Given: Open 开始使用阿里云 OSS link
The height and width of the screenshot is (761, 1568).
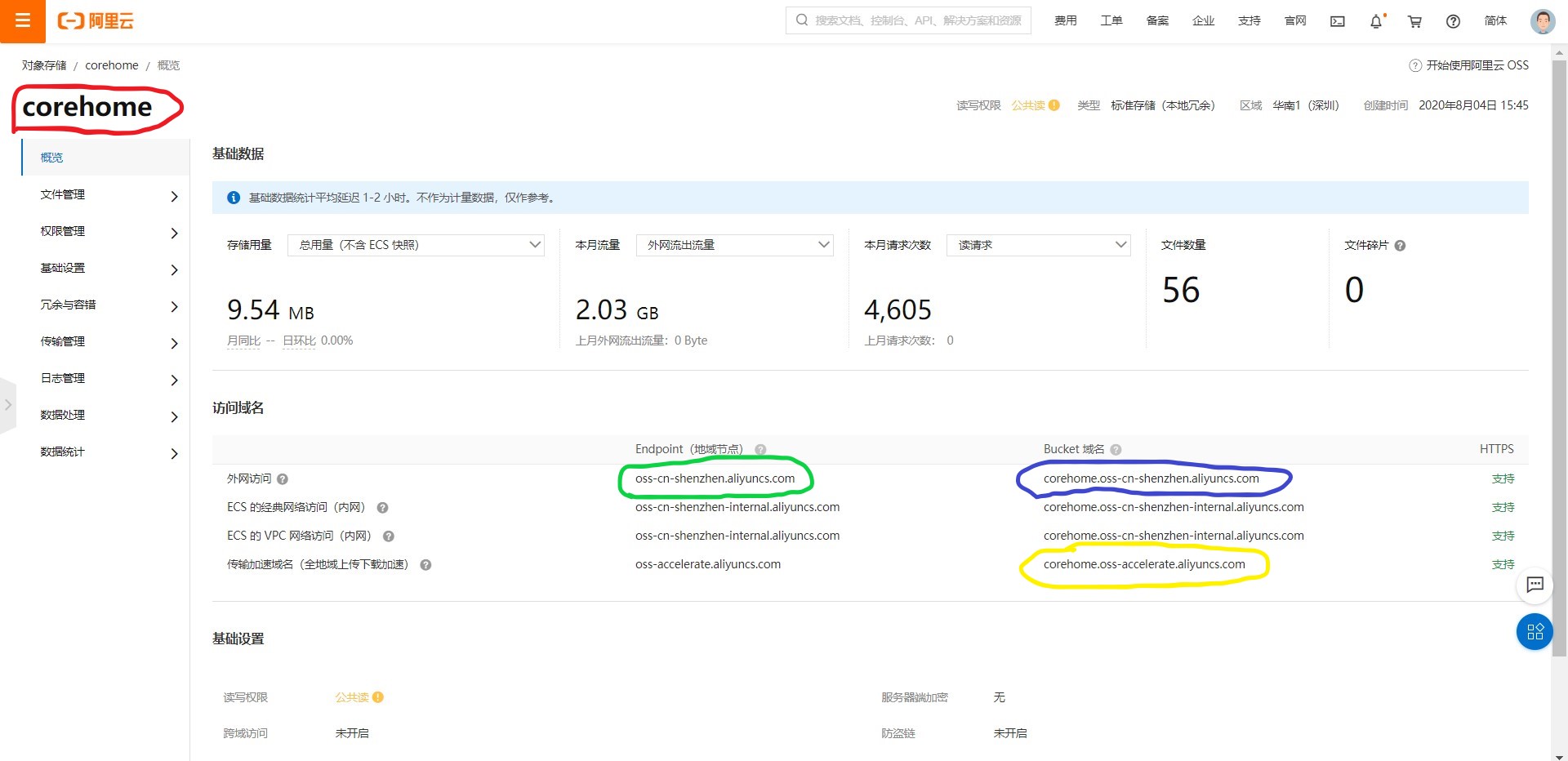Looking at the screenshot, I should click(1477, 65).
